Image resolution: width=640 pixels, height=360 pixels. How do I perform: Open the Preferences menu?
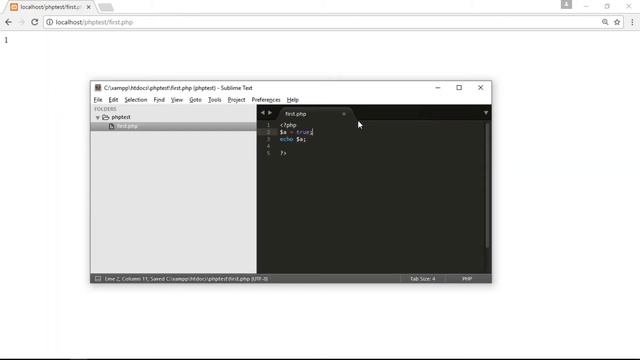[266, 100]
